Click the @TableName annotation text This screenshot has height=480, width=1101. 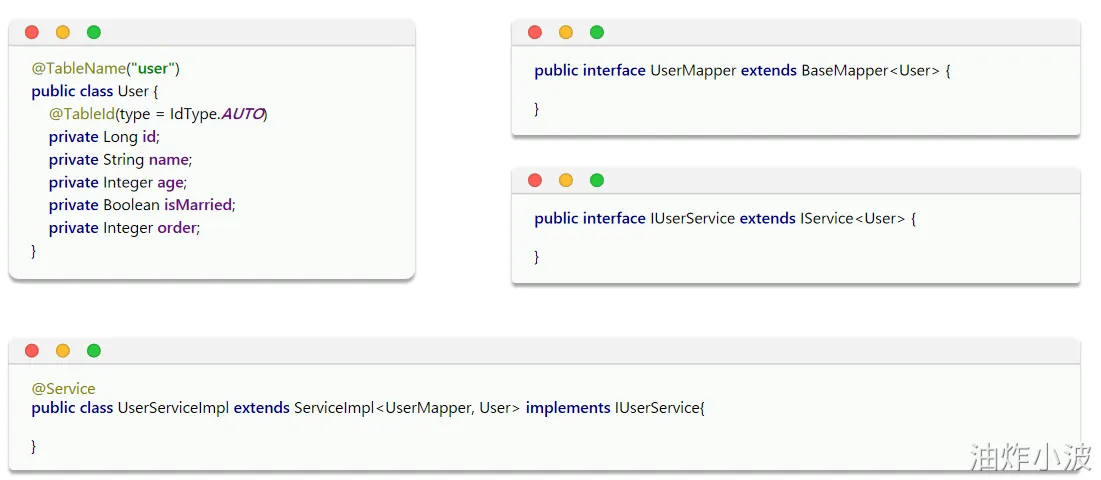point(78,68)
